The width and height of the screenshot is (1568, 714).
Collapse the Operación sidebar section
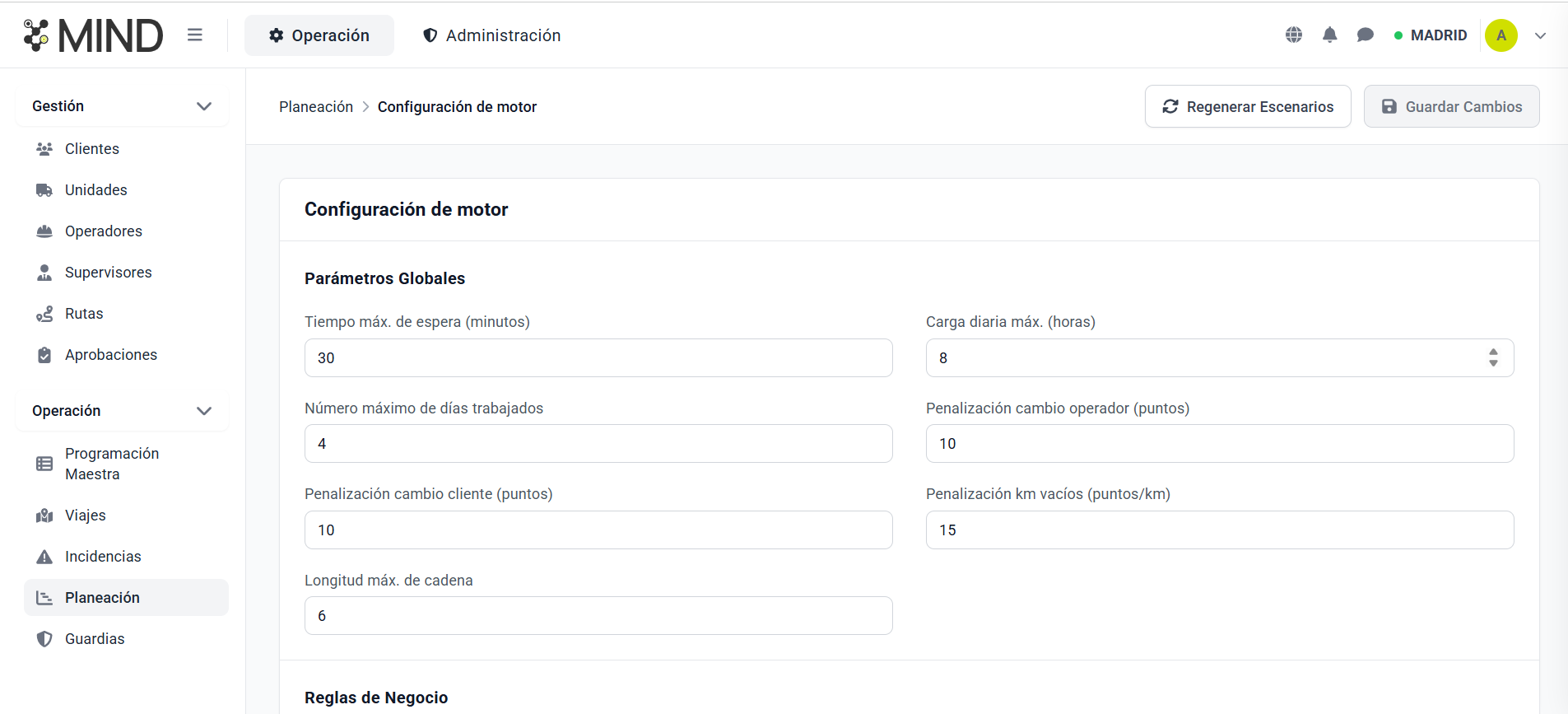click(x=122, y=411)
